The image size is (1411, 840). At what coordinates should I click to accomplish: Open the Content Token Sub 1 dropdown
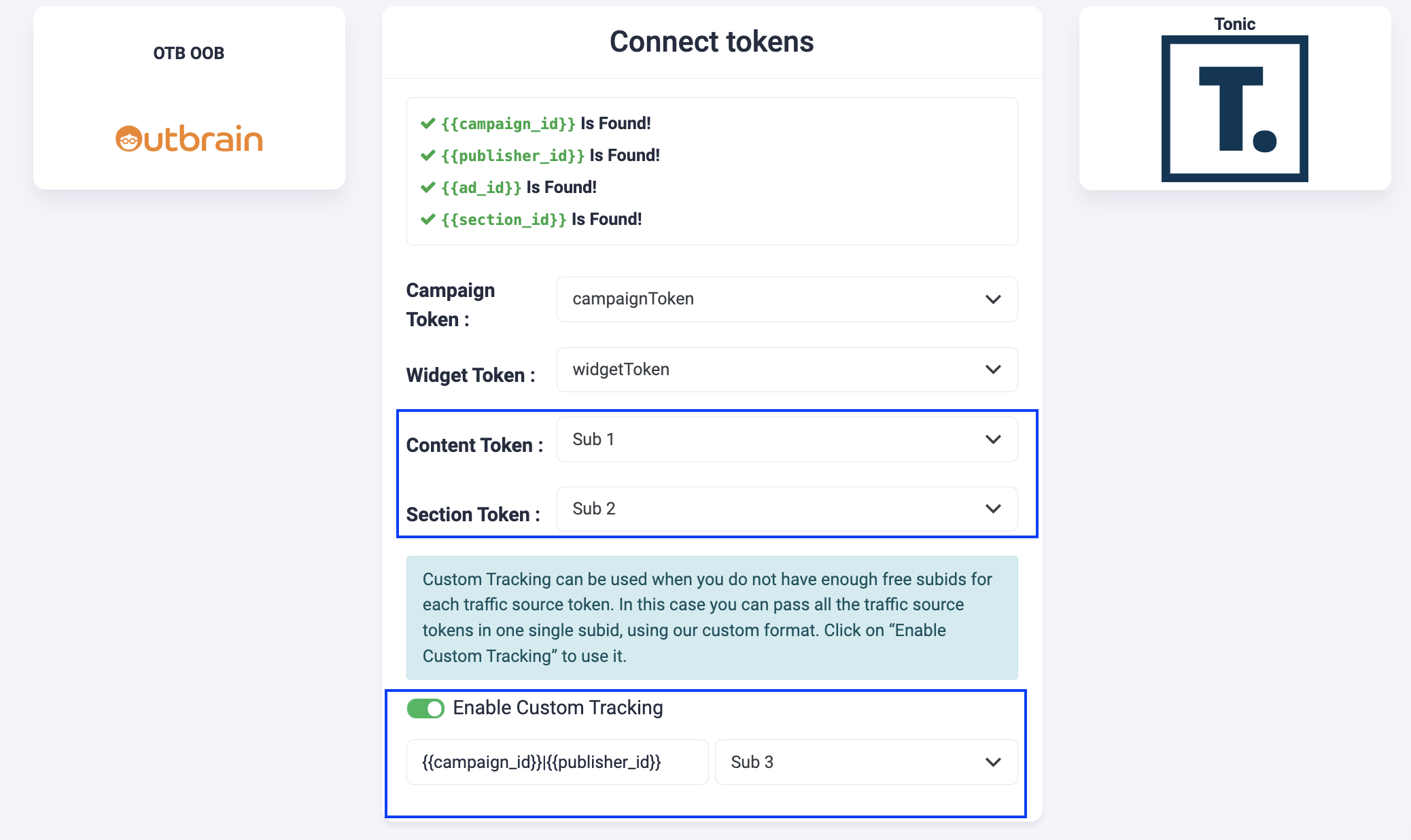pyautogui.click(x=786, y=439)
